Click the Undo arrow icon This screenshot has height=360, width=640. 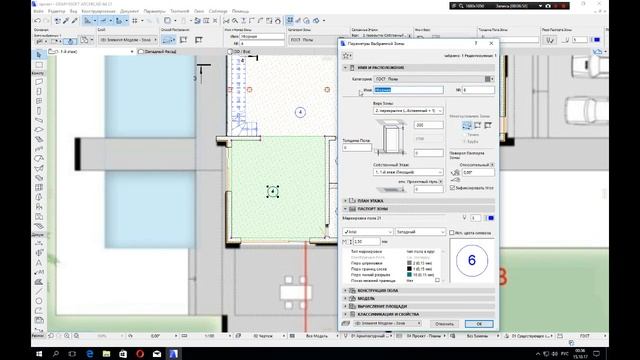pos(38,20)
